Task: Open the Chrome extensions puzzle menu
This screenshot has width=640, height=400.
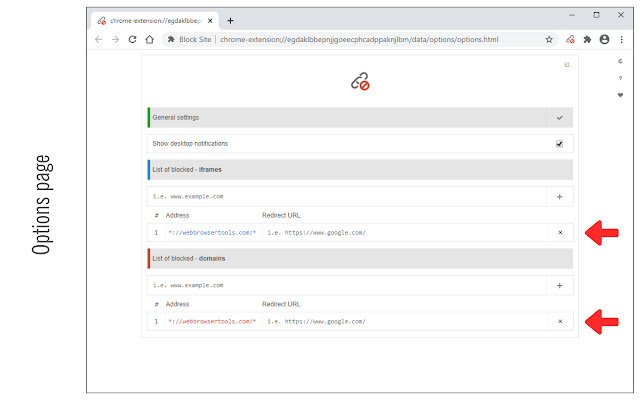Action: click(587, 40)
